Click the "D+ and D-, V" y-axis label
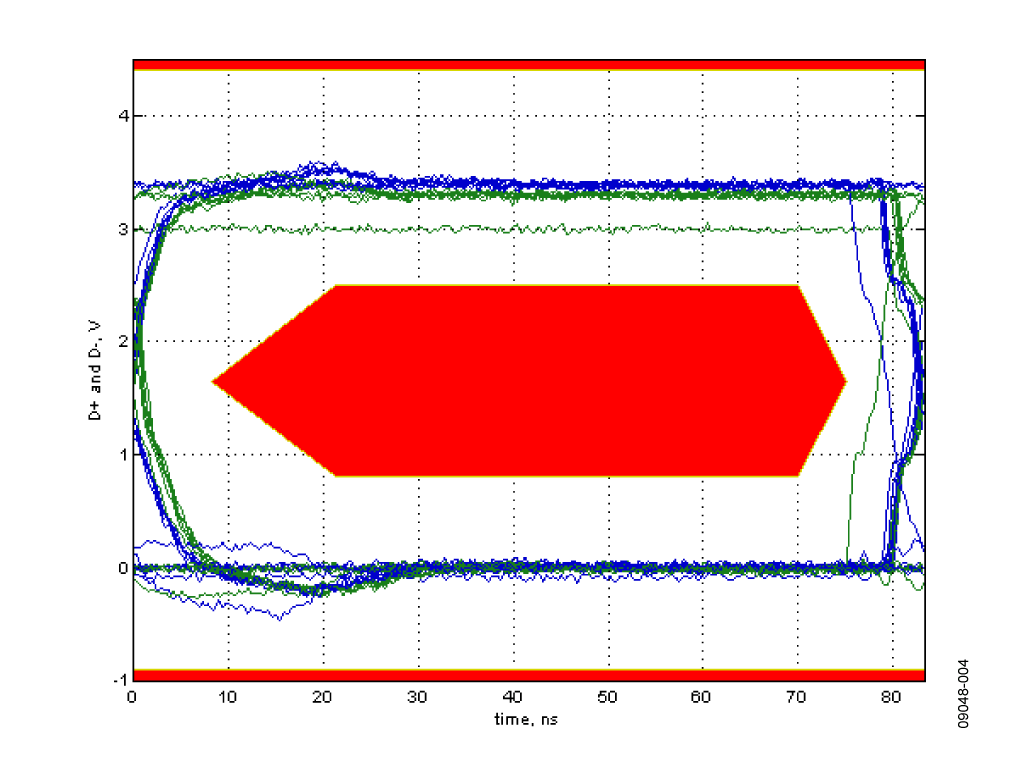 [95, 370]
